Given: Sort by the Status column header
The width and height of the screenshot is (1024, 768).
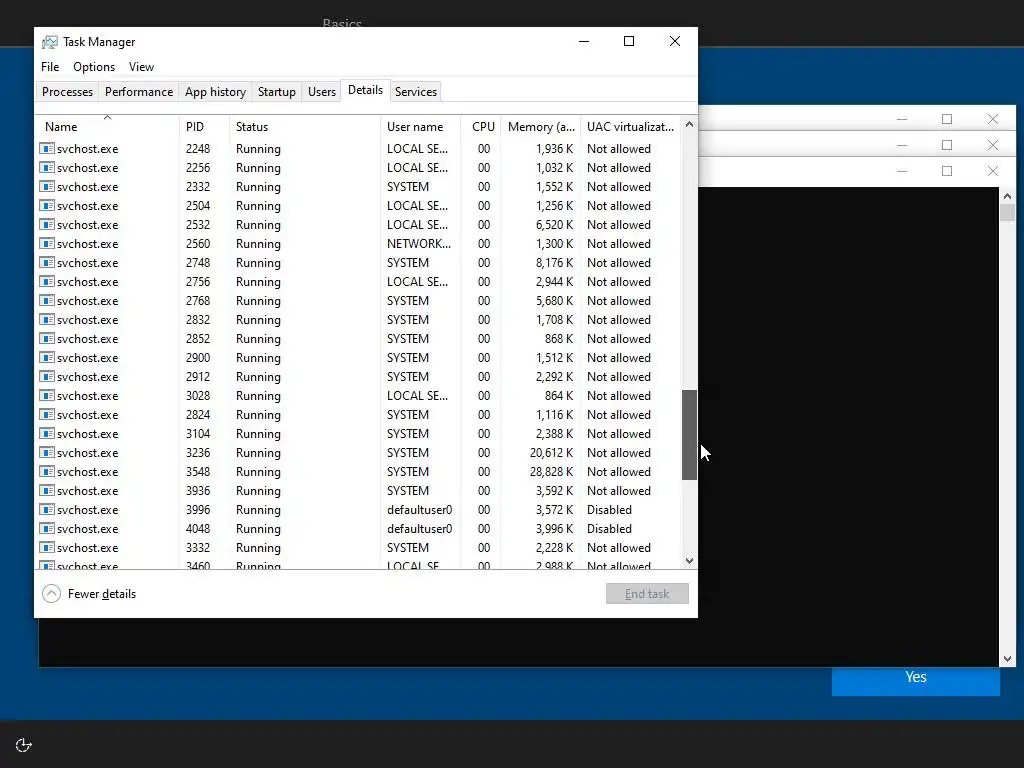Looking at the screenshot, I should [x=304, y=127].
